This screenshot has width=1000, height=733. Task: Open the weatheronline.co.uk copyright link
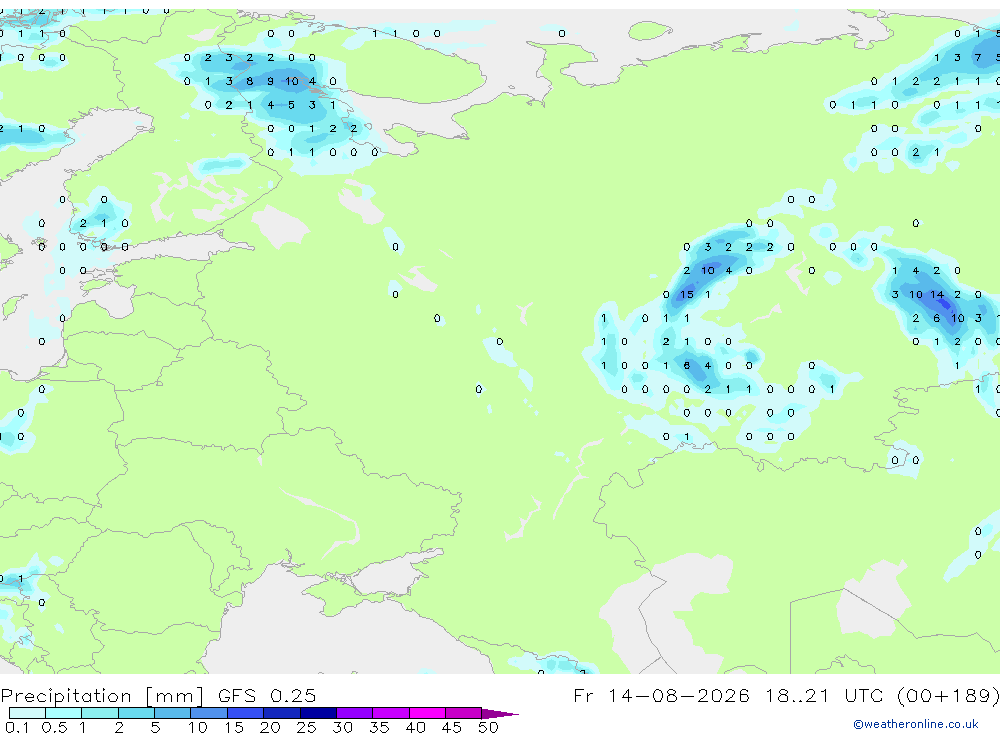coord(916,724)
